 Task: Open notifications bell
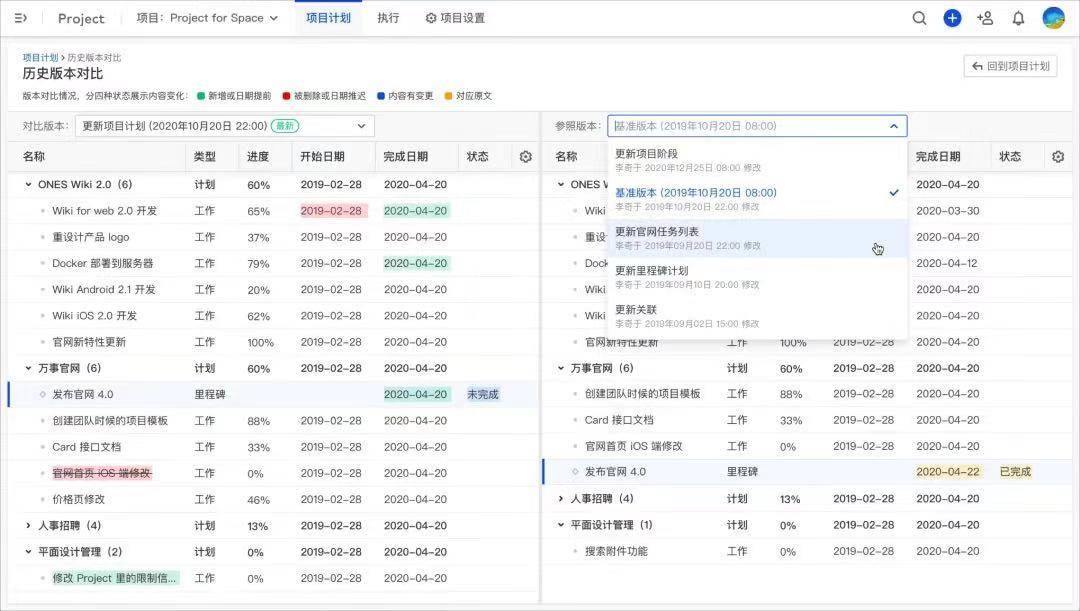point(1018,19)
